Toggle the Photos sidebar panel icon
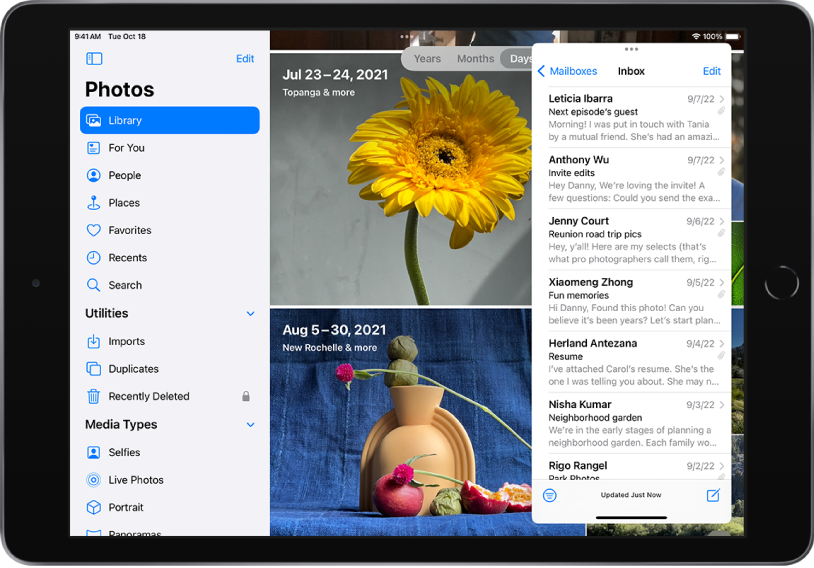 pyautogui.click(x=94, y=59)
